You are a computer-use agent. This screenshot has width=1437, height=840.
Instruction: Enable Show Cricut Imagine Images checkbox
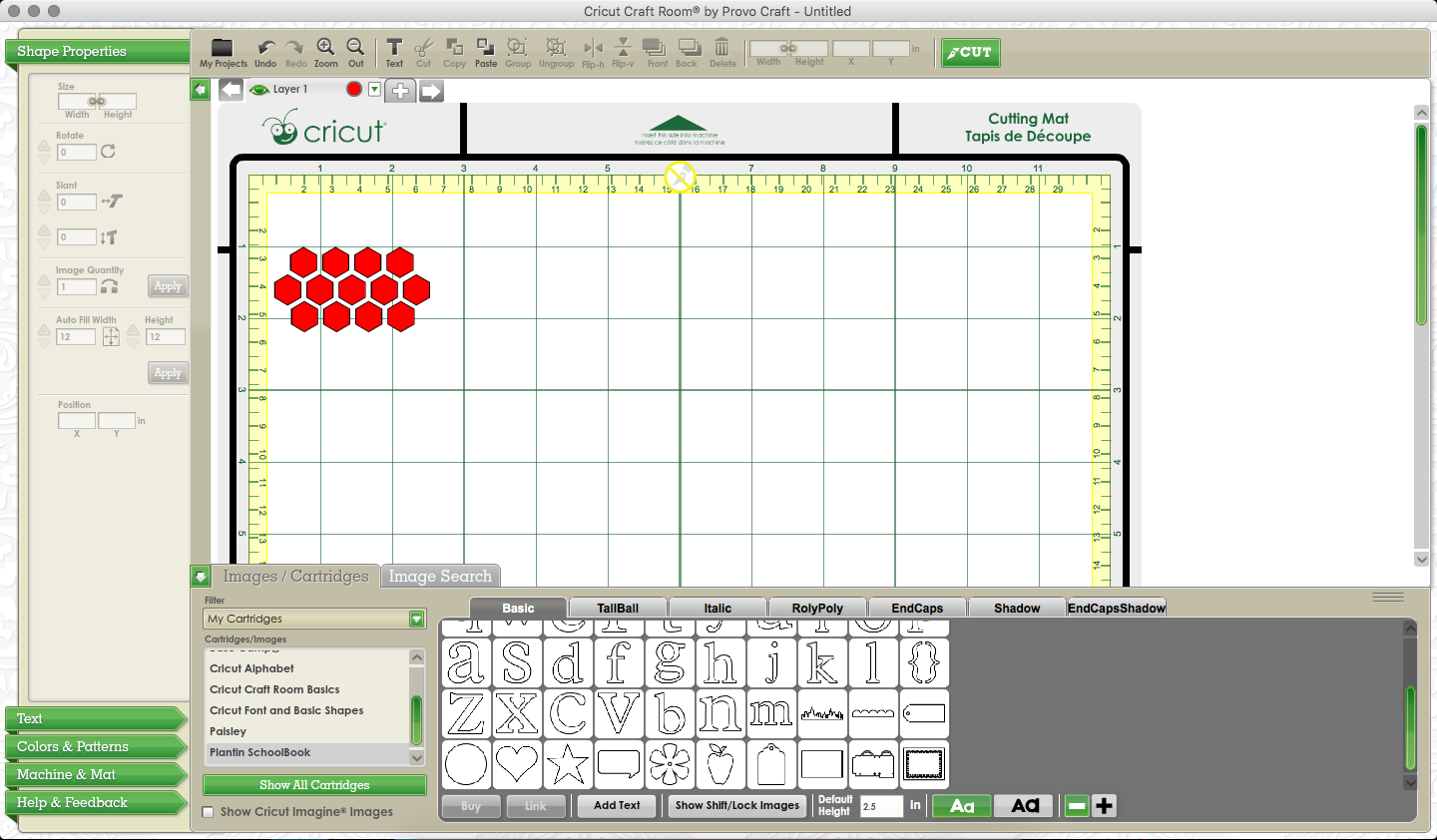208,812
